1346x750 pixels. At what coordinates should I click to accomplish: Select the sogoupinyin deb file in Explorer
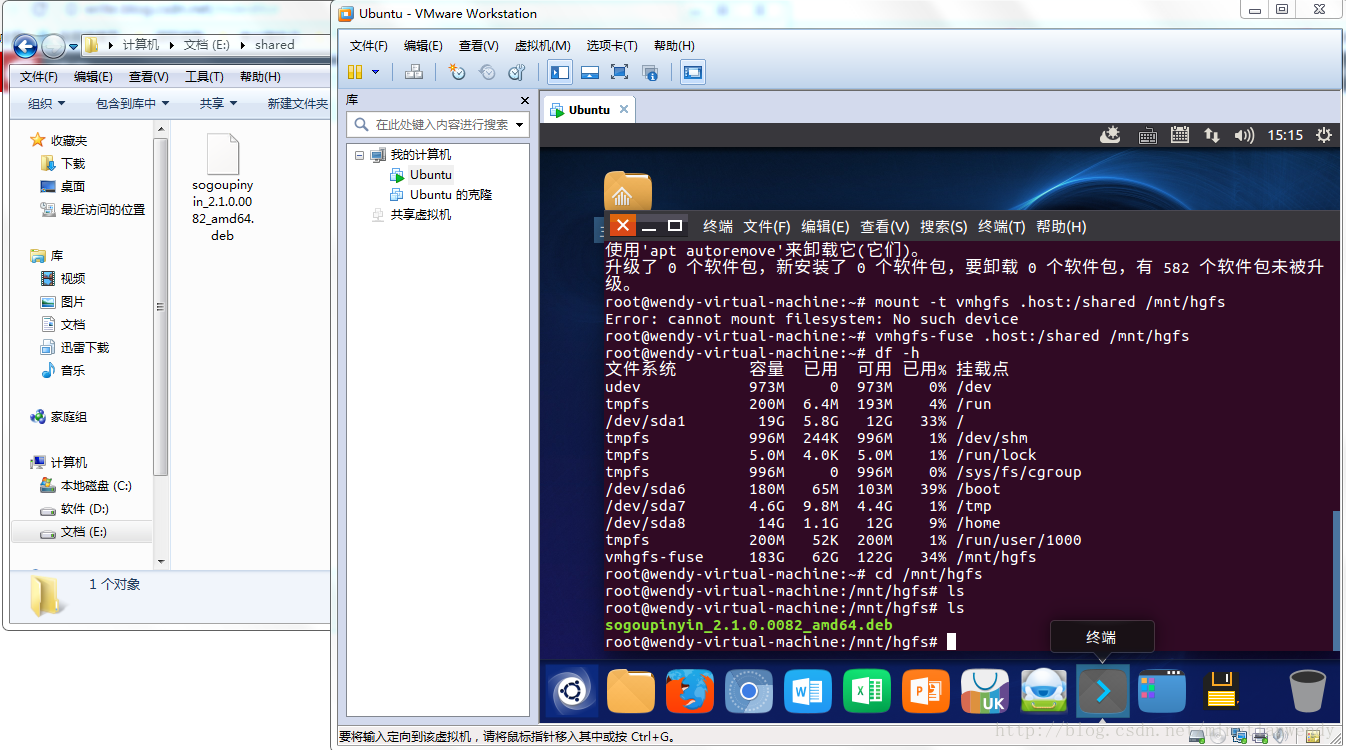click(223, 188)
